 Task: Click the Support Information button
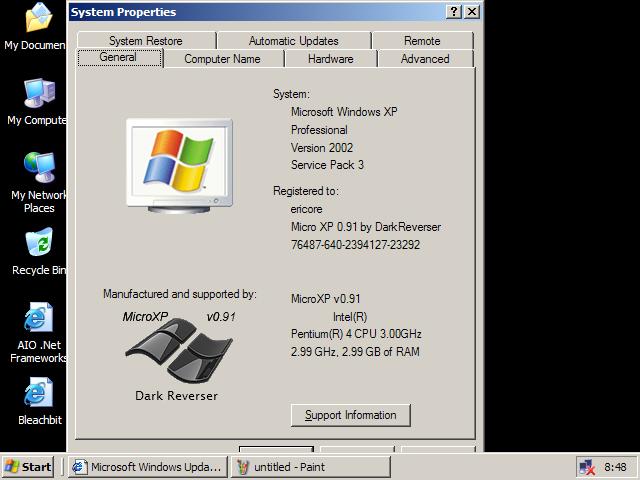[351, 415]
